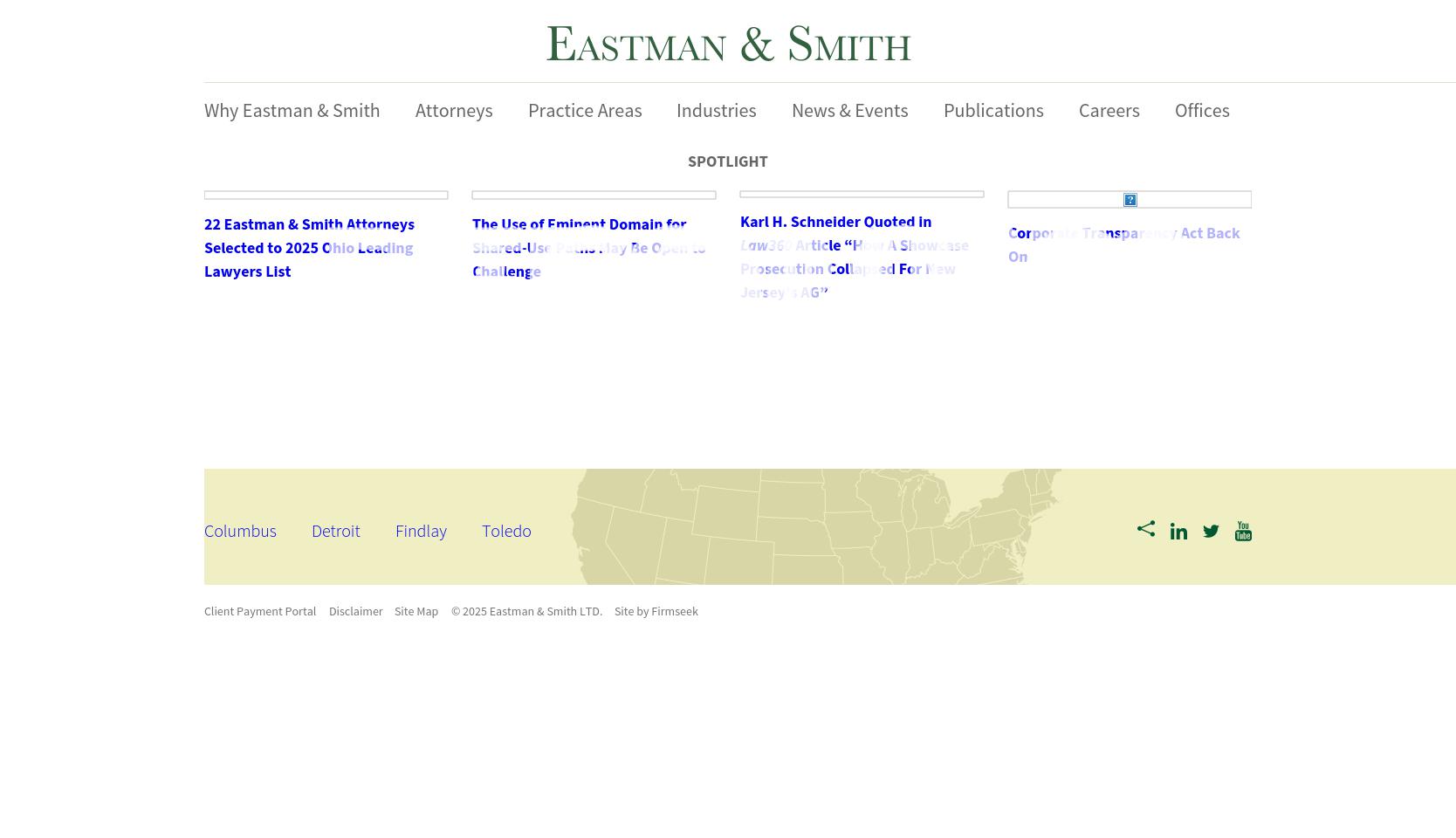Open the Client Payment Portal link
1456x838 pixels.
click(x=260, y=612)
